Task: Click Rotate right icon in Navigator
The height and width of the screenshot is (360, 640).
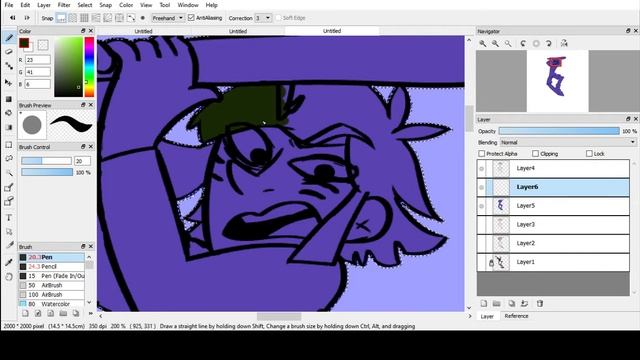Action: pyautogui.click(x=549, y=43)
